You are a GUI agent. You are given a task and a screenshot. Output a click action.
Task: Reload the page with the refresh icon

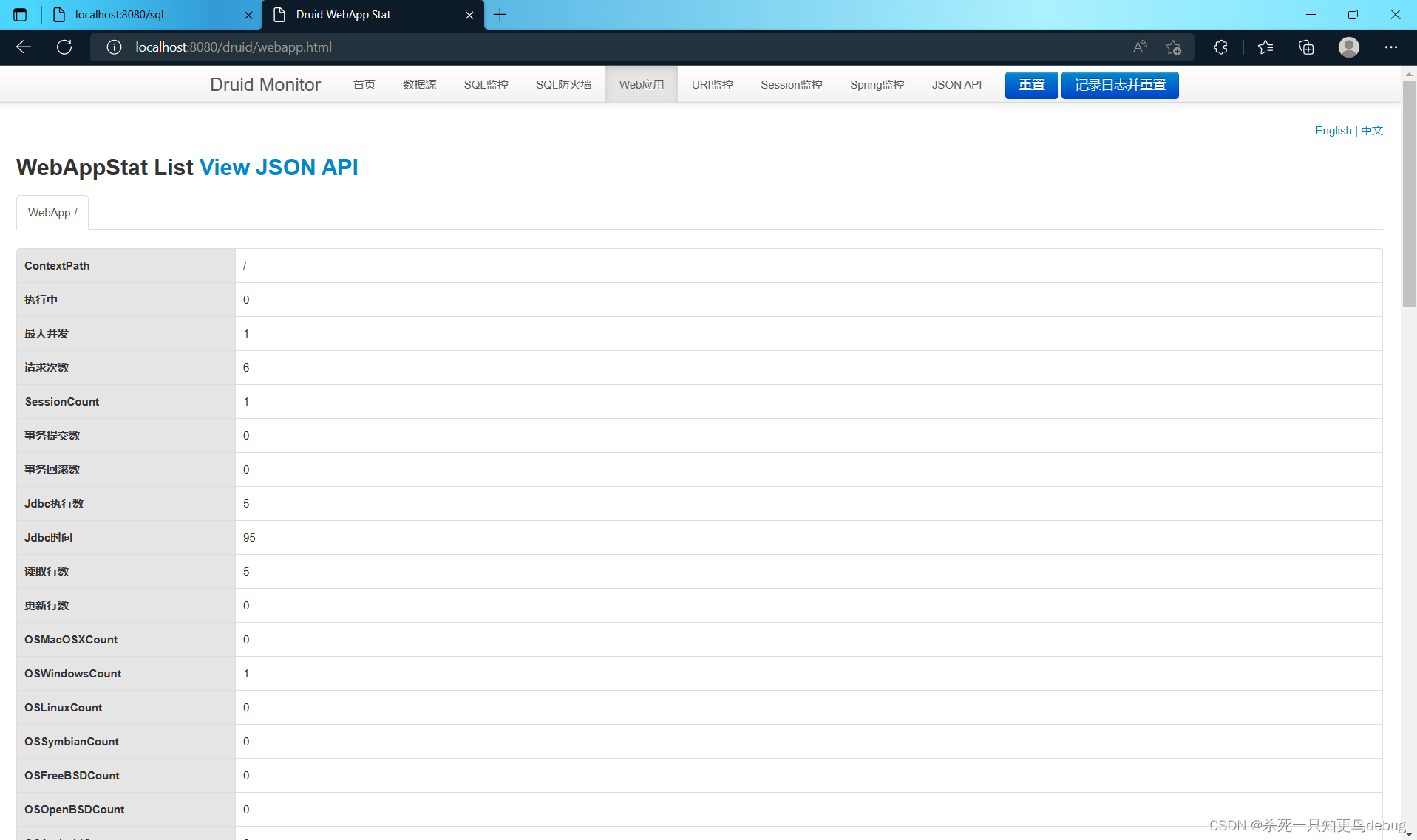tap(64, 47)
